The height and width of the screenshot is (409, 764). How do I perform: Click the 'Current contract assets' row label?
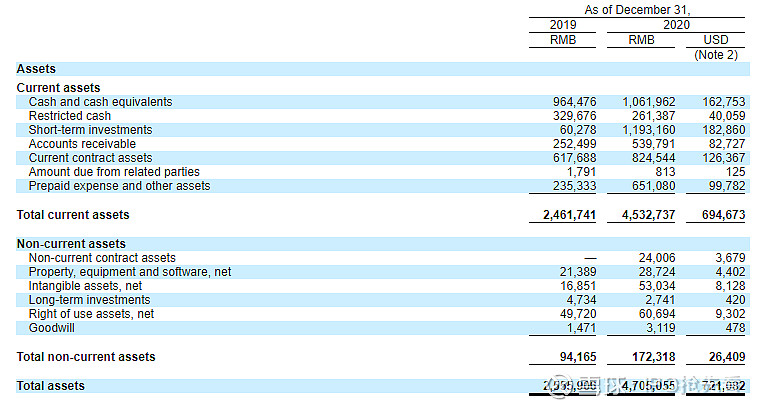91,158
